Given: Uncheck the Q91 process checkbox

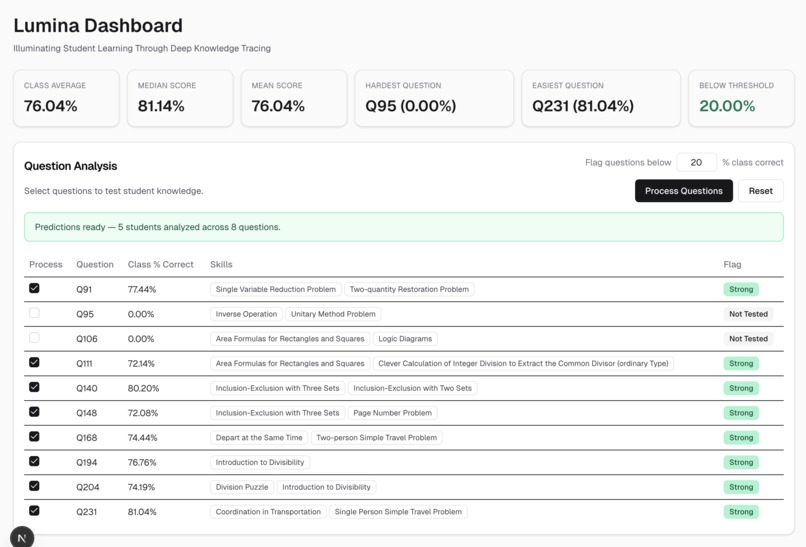Looking at the screenshot, I should click(x=34, y=288).
